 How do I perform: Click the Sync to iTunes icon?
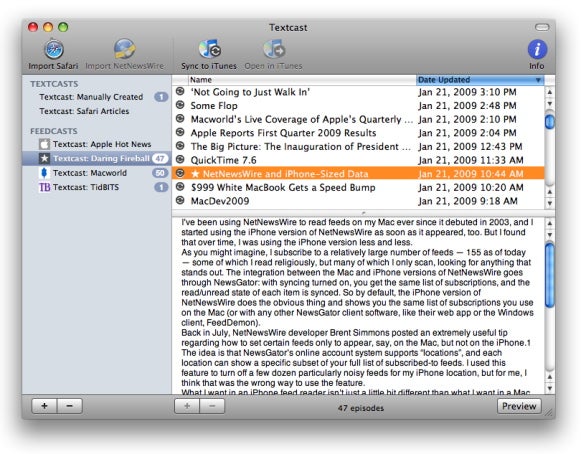[209, 49]
